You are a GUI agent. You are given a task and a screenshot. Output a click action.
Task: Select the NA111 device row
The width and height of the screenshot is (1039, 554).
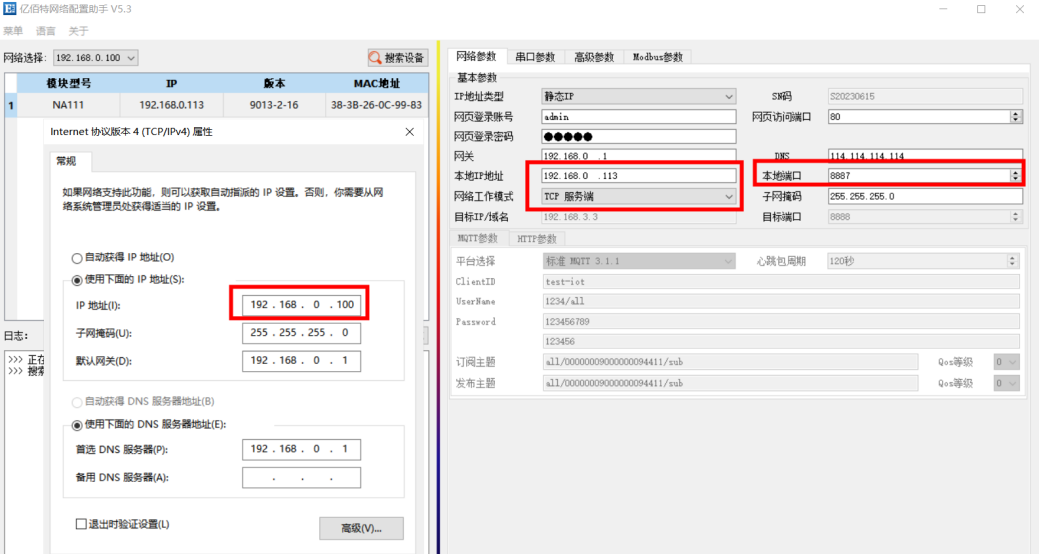click(72, 105)
